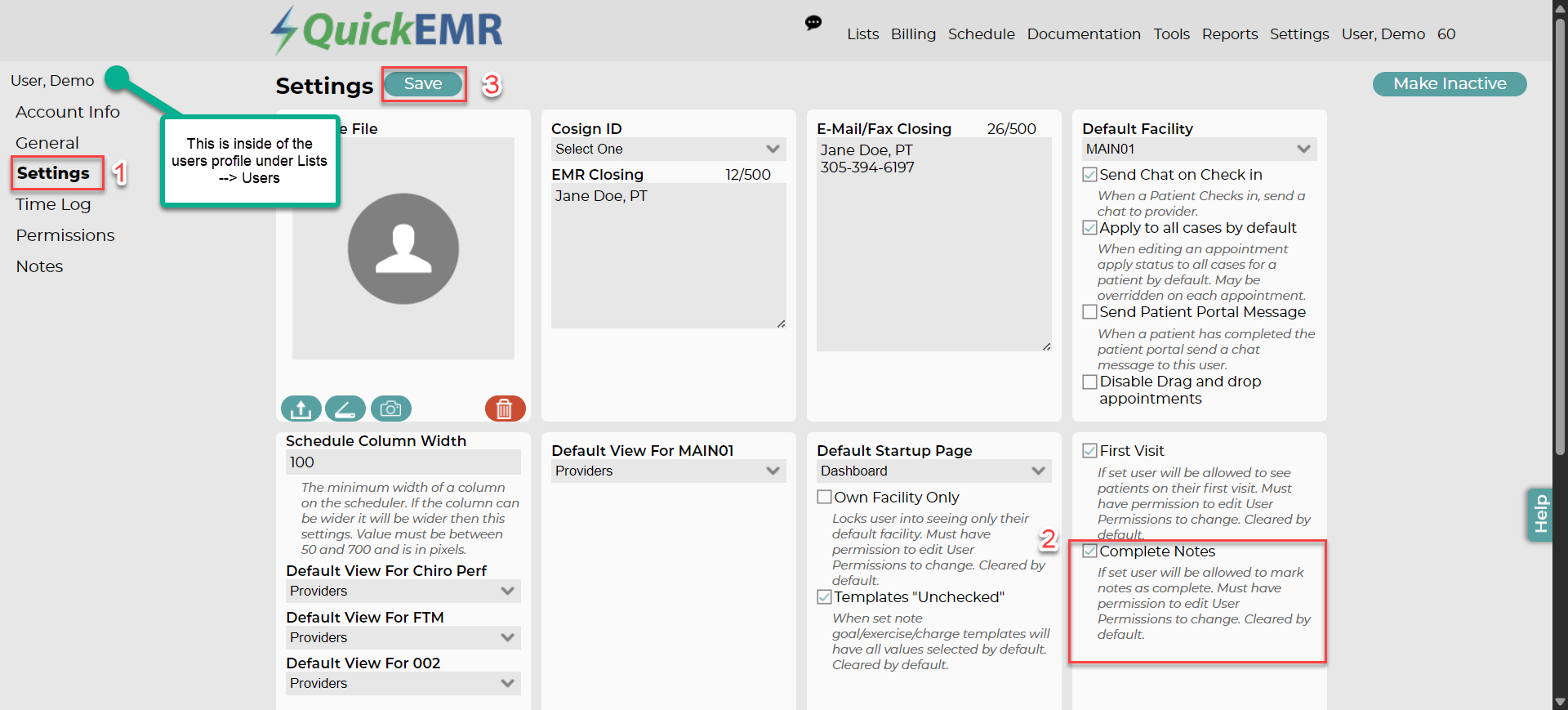Open the Help side tab
Screen dimensions: 1568x710
1540,514
